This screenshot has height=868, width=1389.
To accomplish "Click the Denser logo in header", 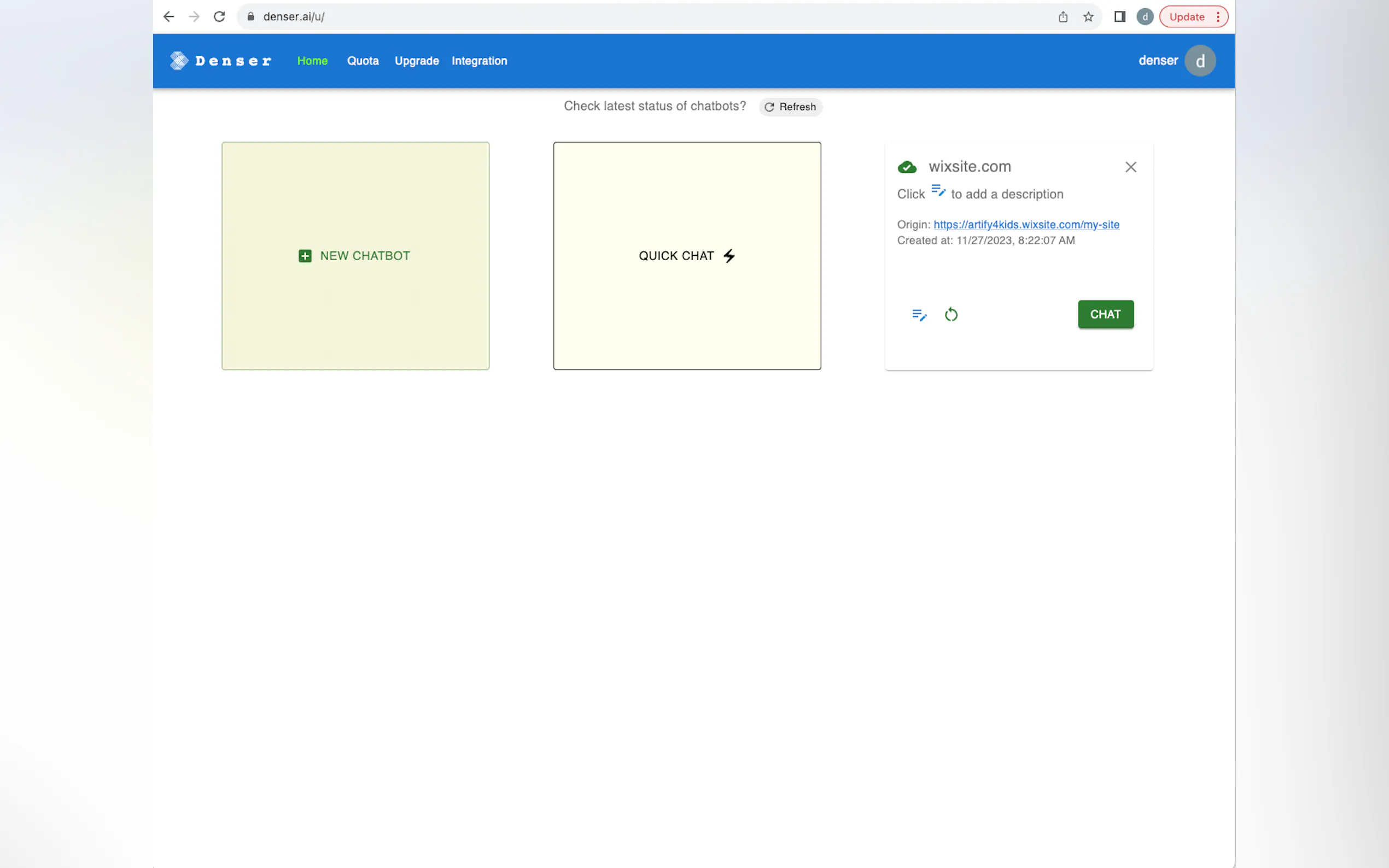I will (x=220, y=61).
